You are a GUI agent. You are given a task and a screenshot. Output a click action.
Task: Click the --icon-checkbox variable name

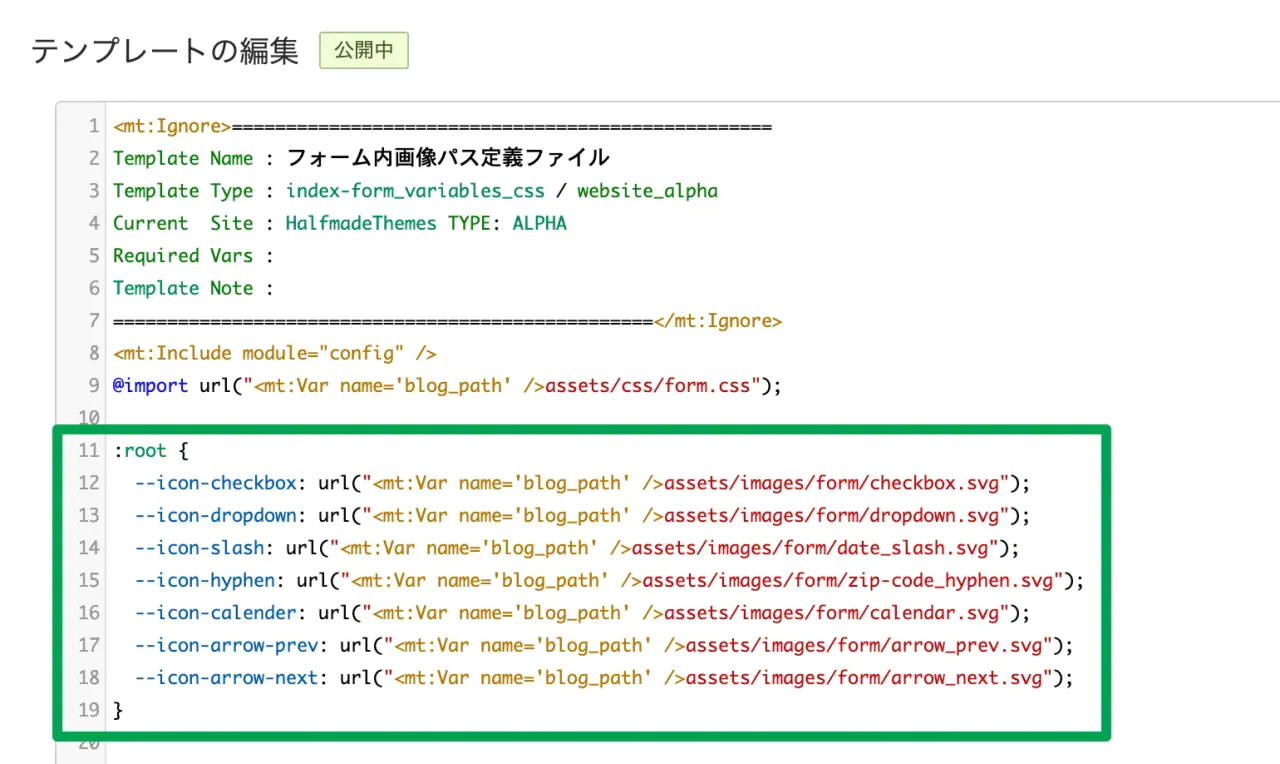click(x=215, y=483)
